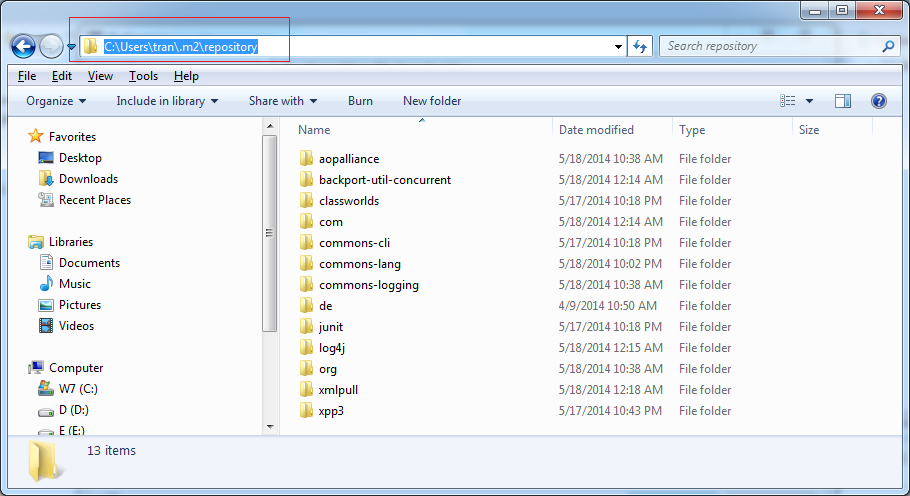Select Recent Places in Favorites
Image resolution: width=910 pixels, height=496 pixels.
[x=95, y=200]
